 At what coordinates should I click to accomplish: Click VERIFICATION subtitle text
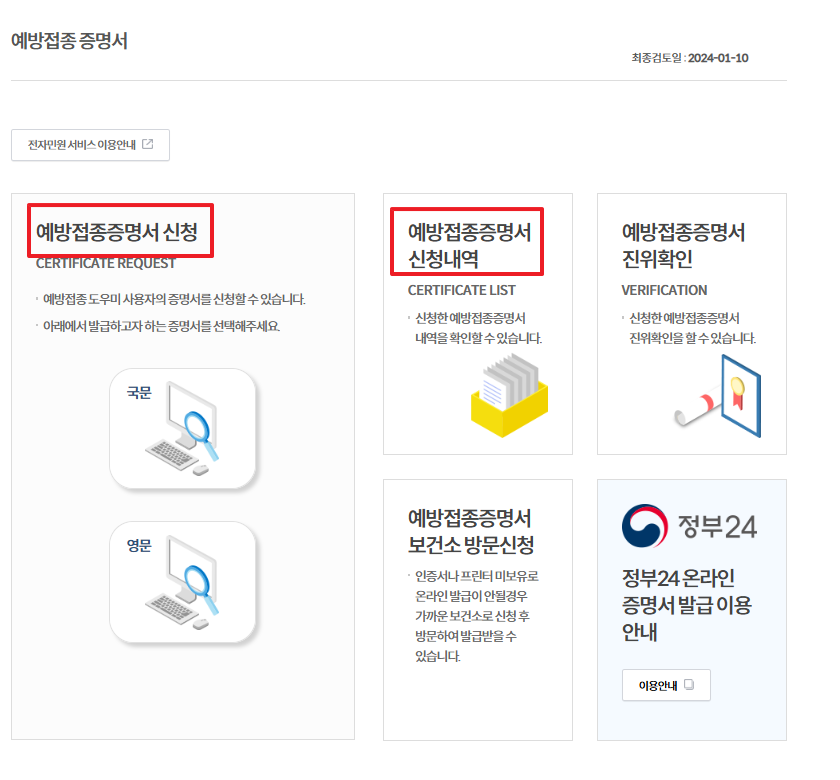664,290
